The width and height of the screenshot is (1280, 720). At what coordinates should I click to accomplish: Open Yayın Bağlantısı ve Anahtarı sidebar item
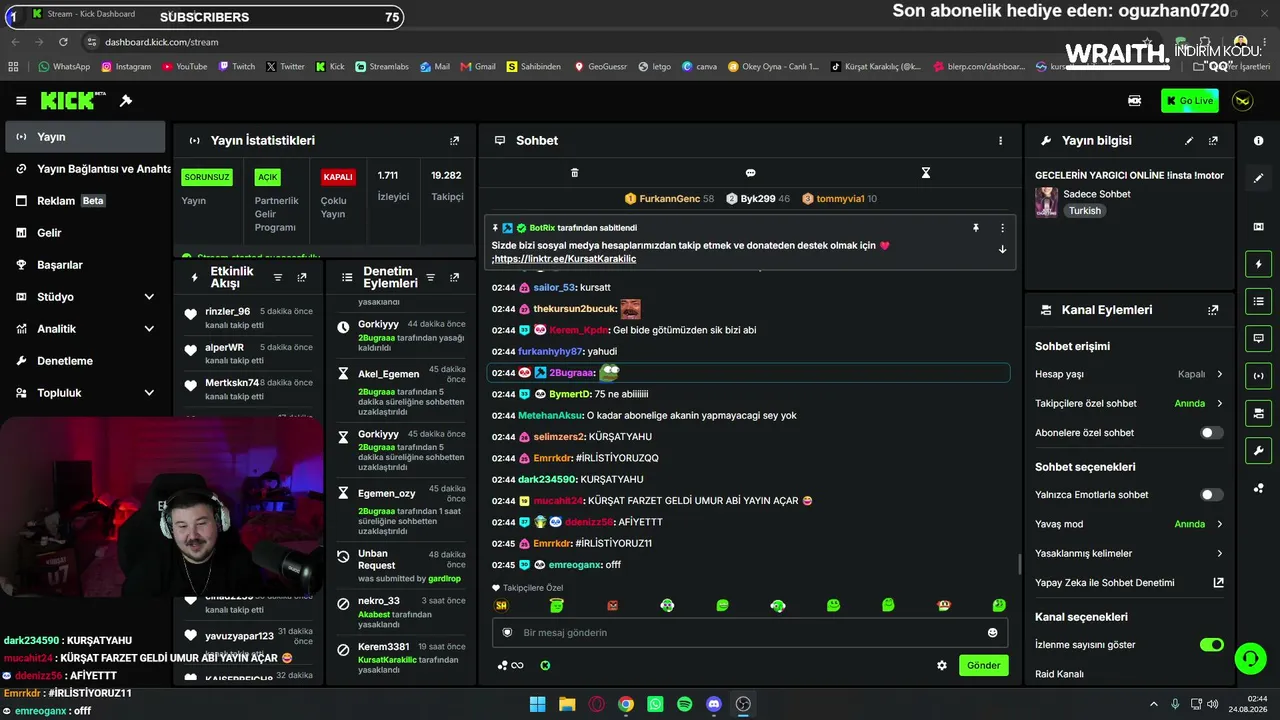point(85,169)
